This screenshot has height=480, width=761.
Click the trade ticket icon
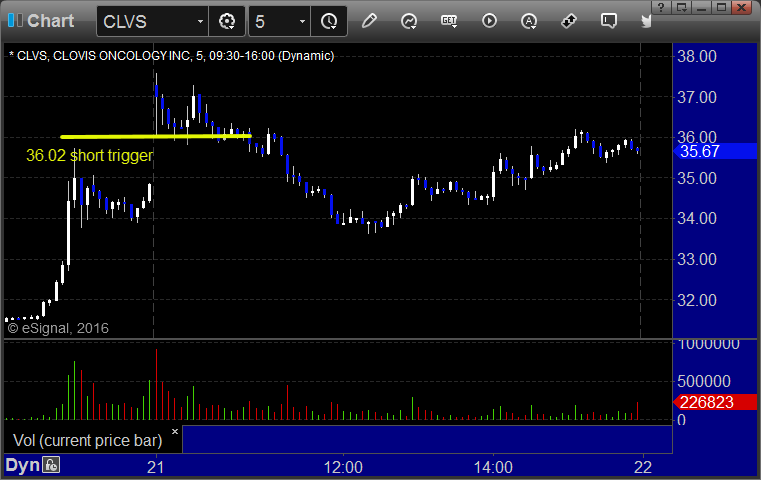point(569,21)
